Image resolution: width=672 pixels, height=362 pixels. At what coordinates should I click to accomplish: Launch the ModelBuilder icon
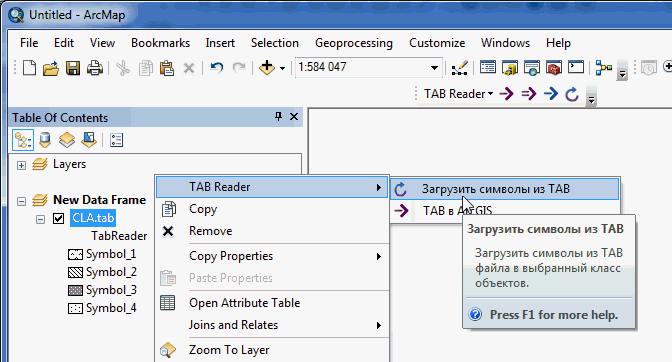603,68
